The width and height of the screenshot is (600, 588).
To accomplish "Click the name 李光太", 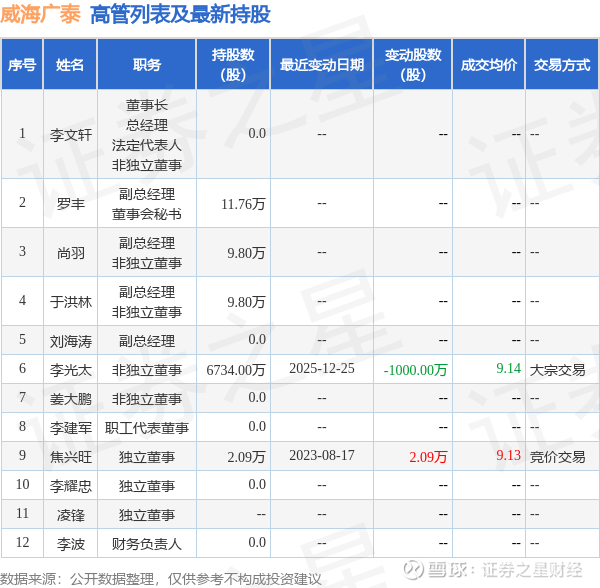I will click(x=71, y=370).
